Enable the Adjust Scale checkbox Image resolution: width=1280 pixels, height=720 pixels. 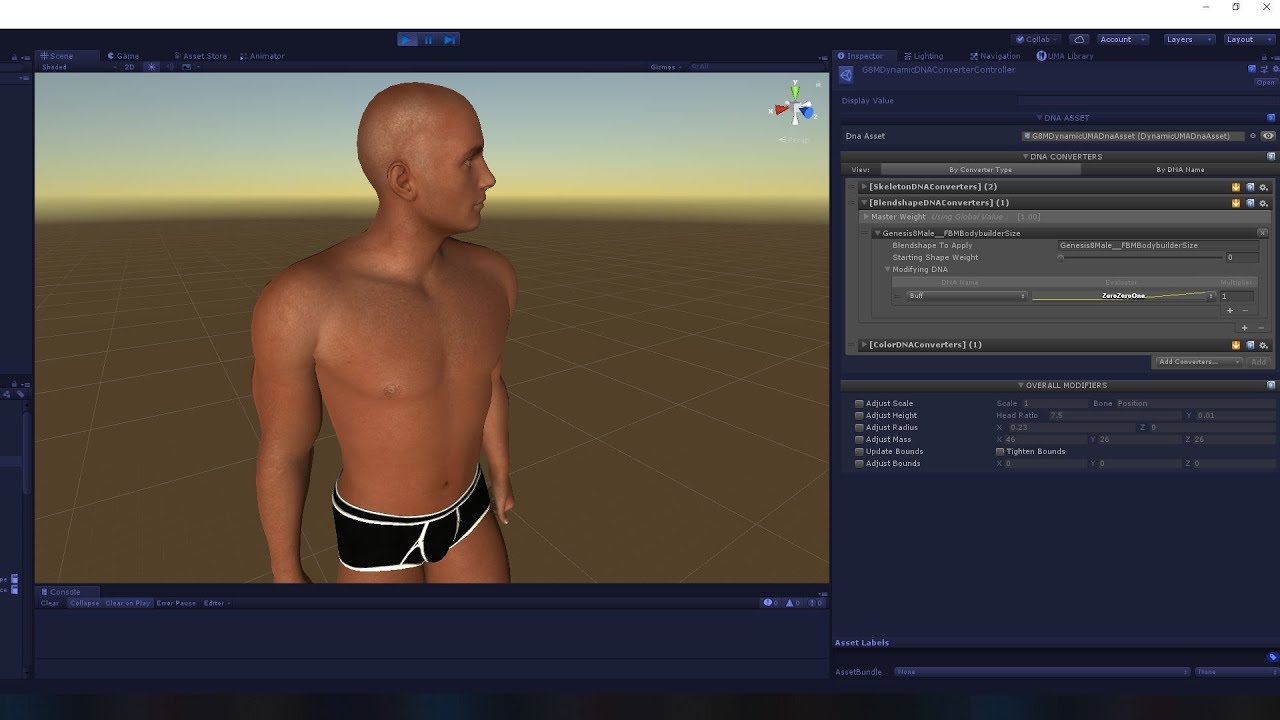point(859,404)
